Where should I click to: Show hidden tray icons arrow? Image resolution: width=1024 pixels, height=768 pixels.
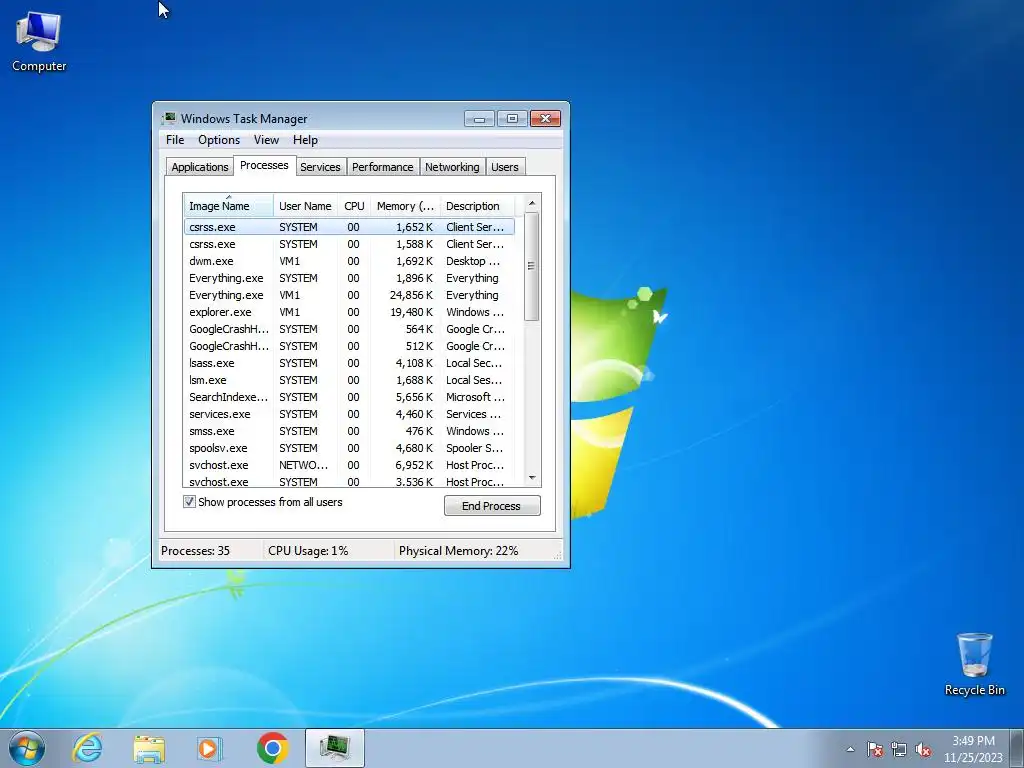tap(850, 749)
